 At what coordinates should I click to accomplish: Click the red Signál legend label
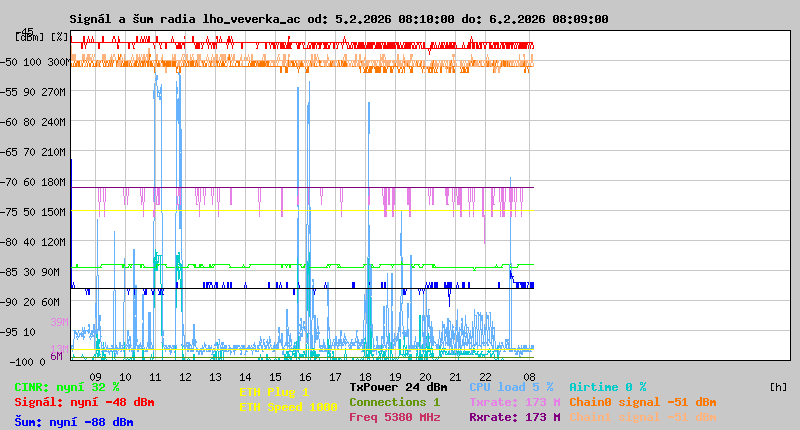pos(84,402)
